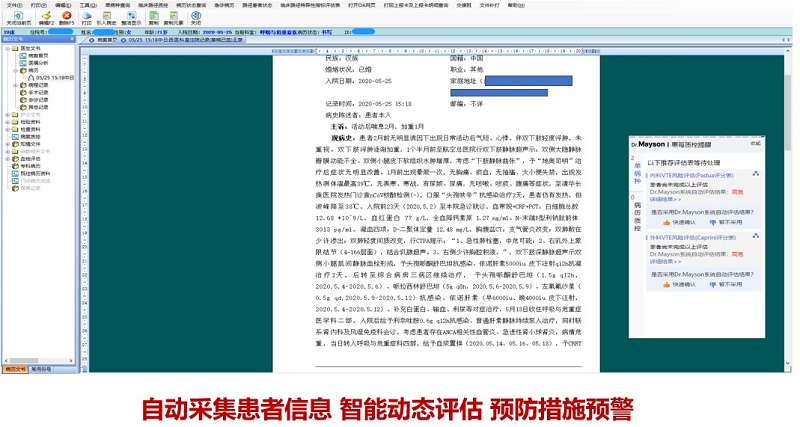Switch to 病历文书 bottom tab
800x427 pixels.
tap(15, 369)
